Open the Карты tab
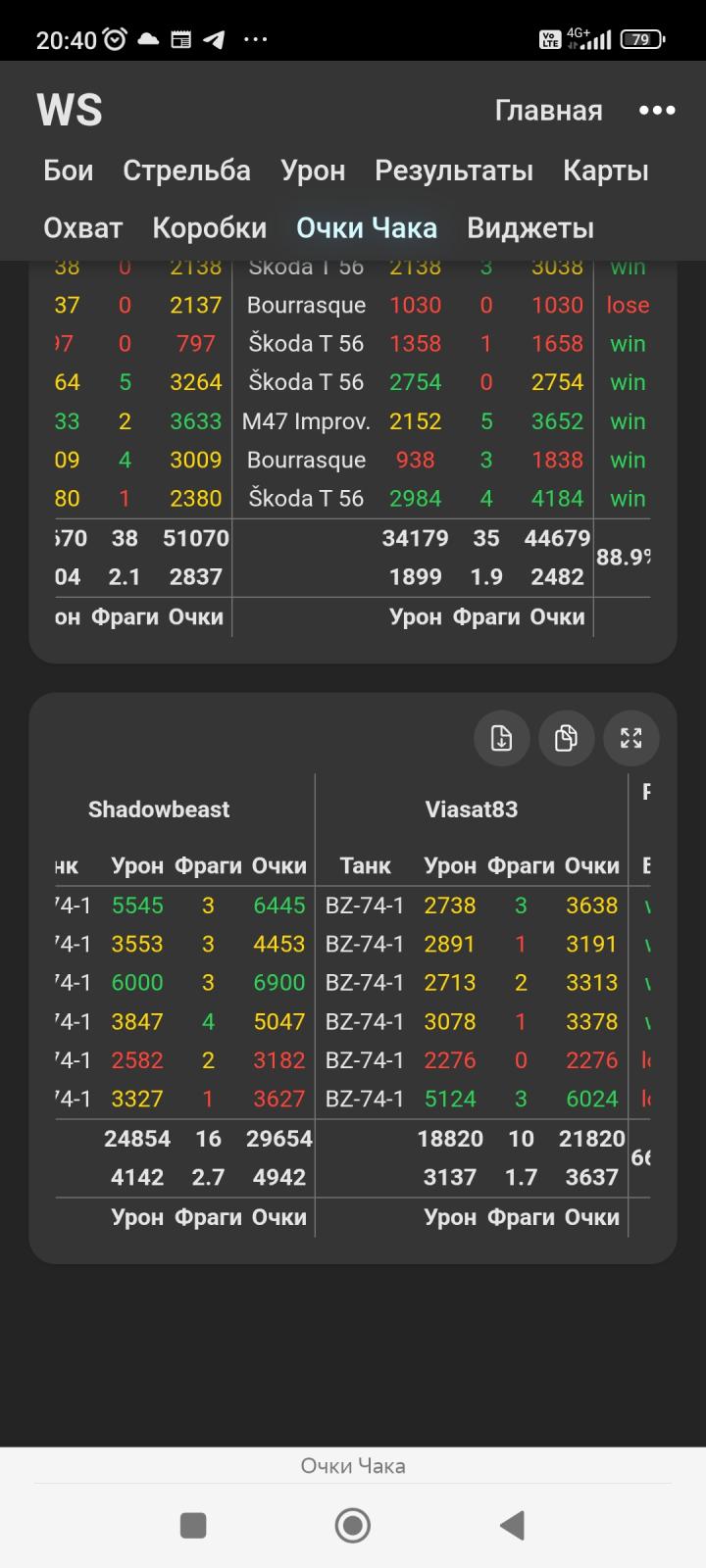The image size is (706, 1568). (x=605, y=171)
